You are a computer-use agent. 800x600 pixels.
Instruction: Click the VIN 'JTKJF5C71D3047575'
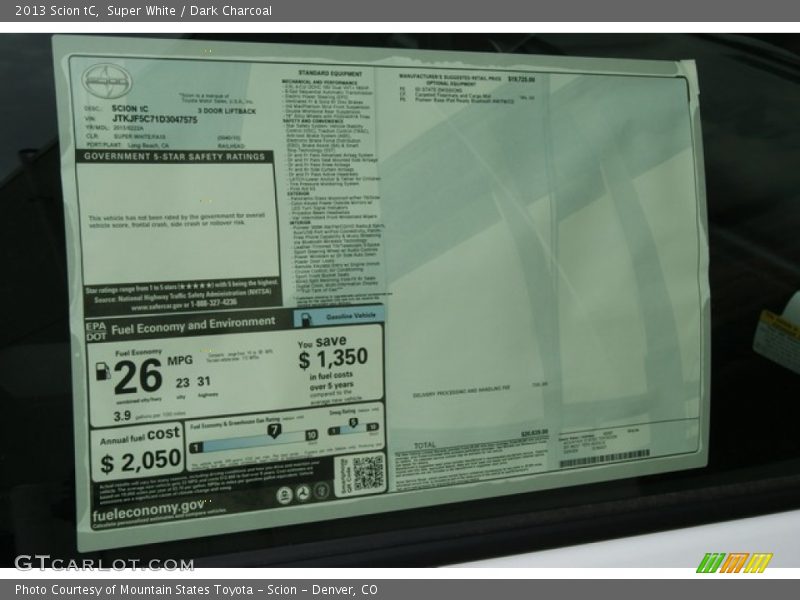coord(155,119)
